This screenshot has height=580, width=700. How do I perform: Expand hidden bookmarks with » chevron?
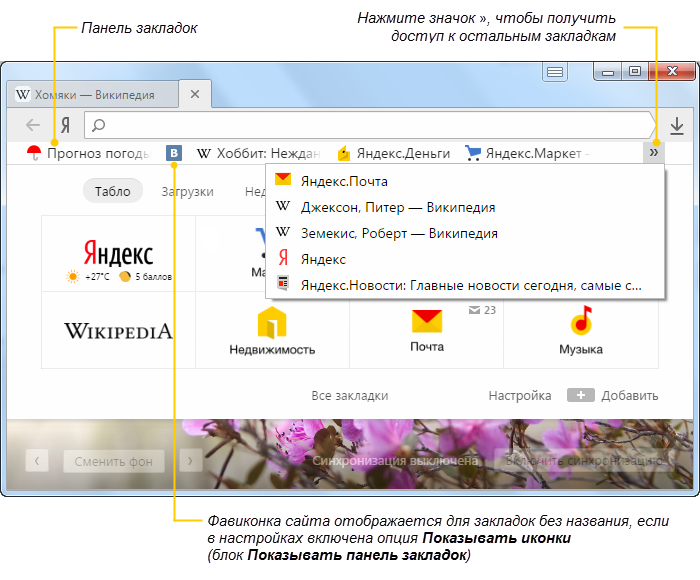click(654, 153)
